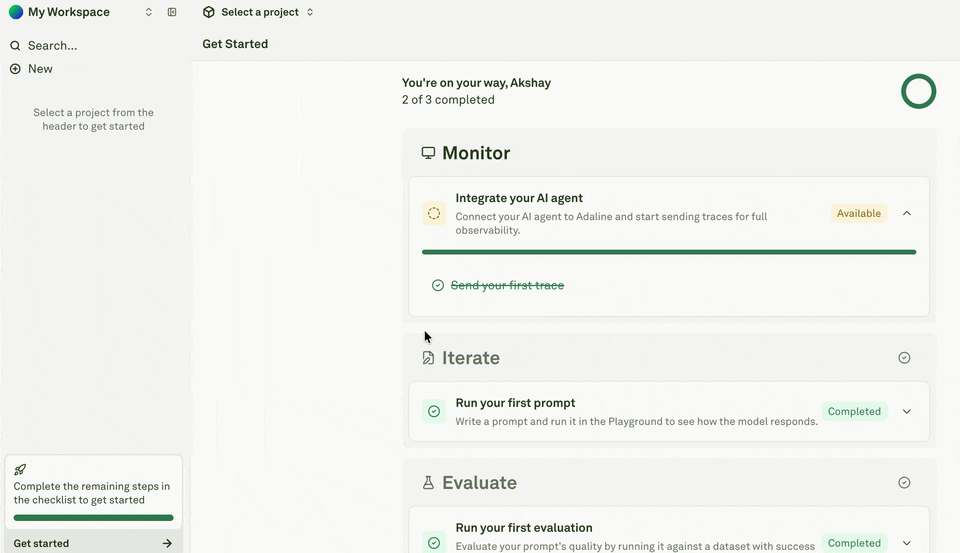Click the arrow icon next to Get started
960x553 pixels.
coord(167,543)
